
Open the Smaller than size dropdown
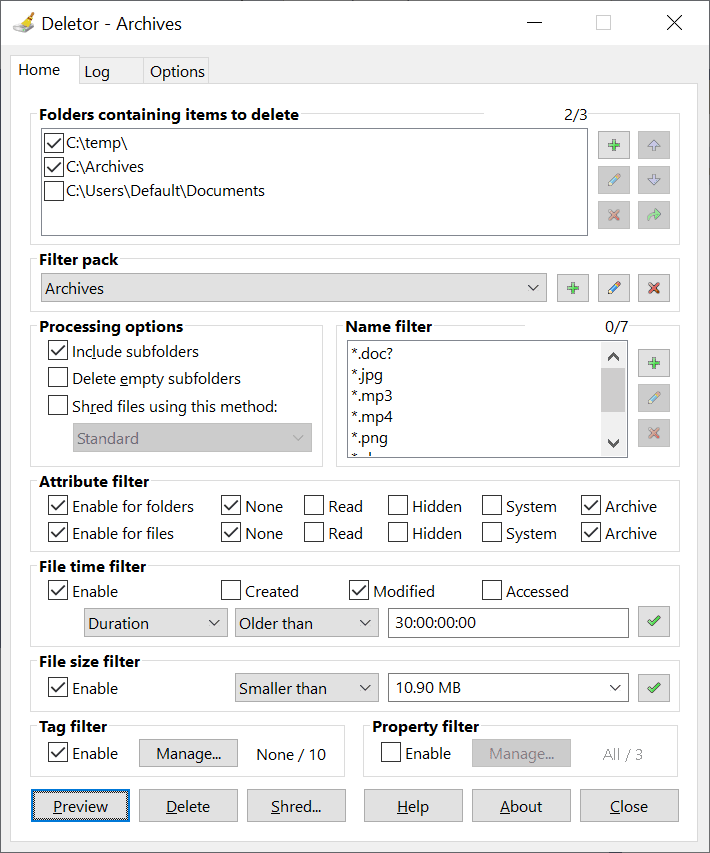[306, 688]
